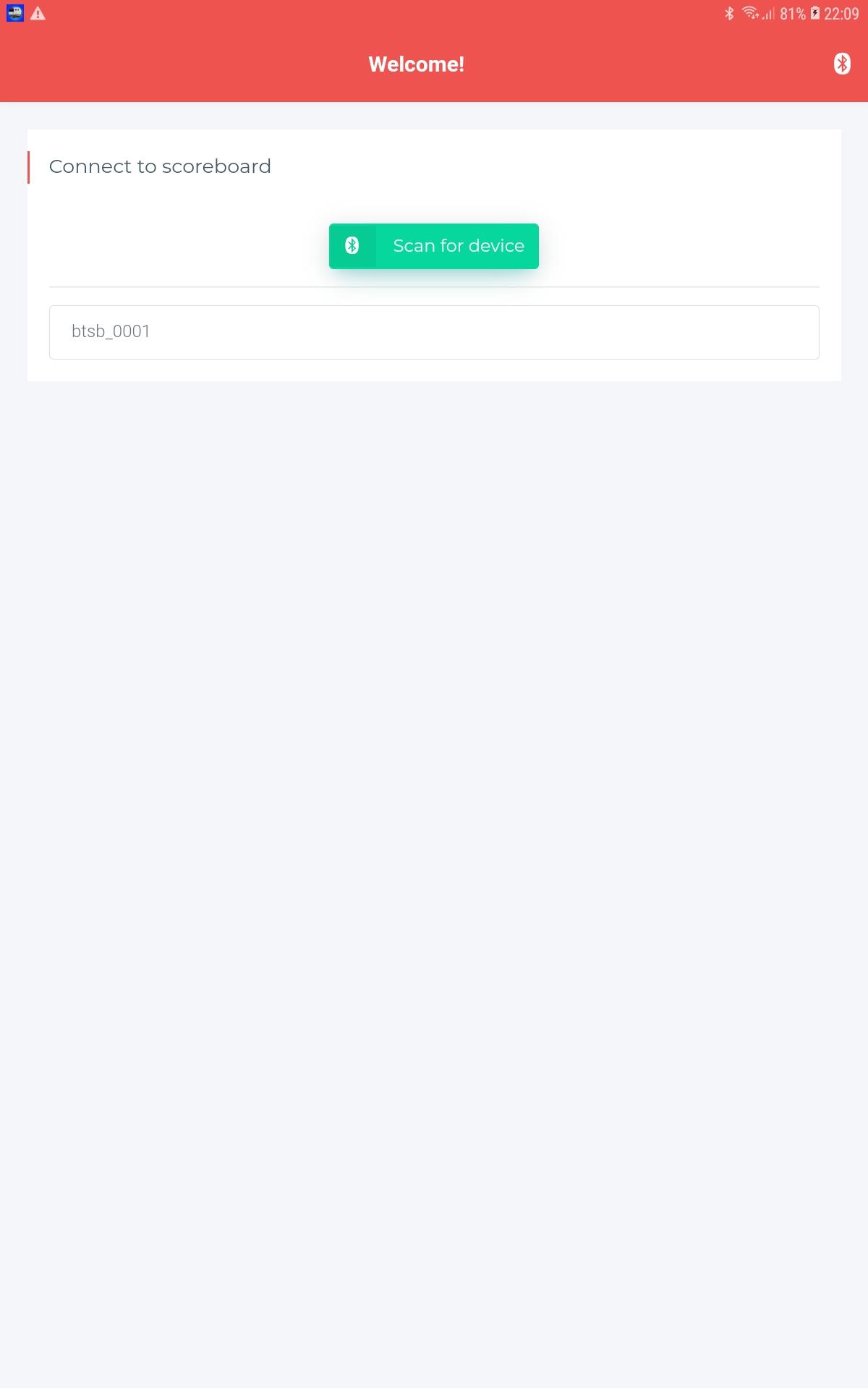Tap the Welcome! title text
The height and width of the screenshot is (1389, 868).
coord(417,64)
